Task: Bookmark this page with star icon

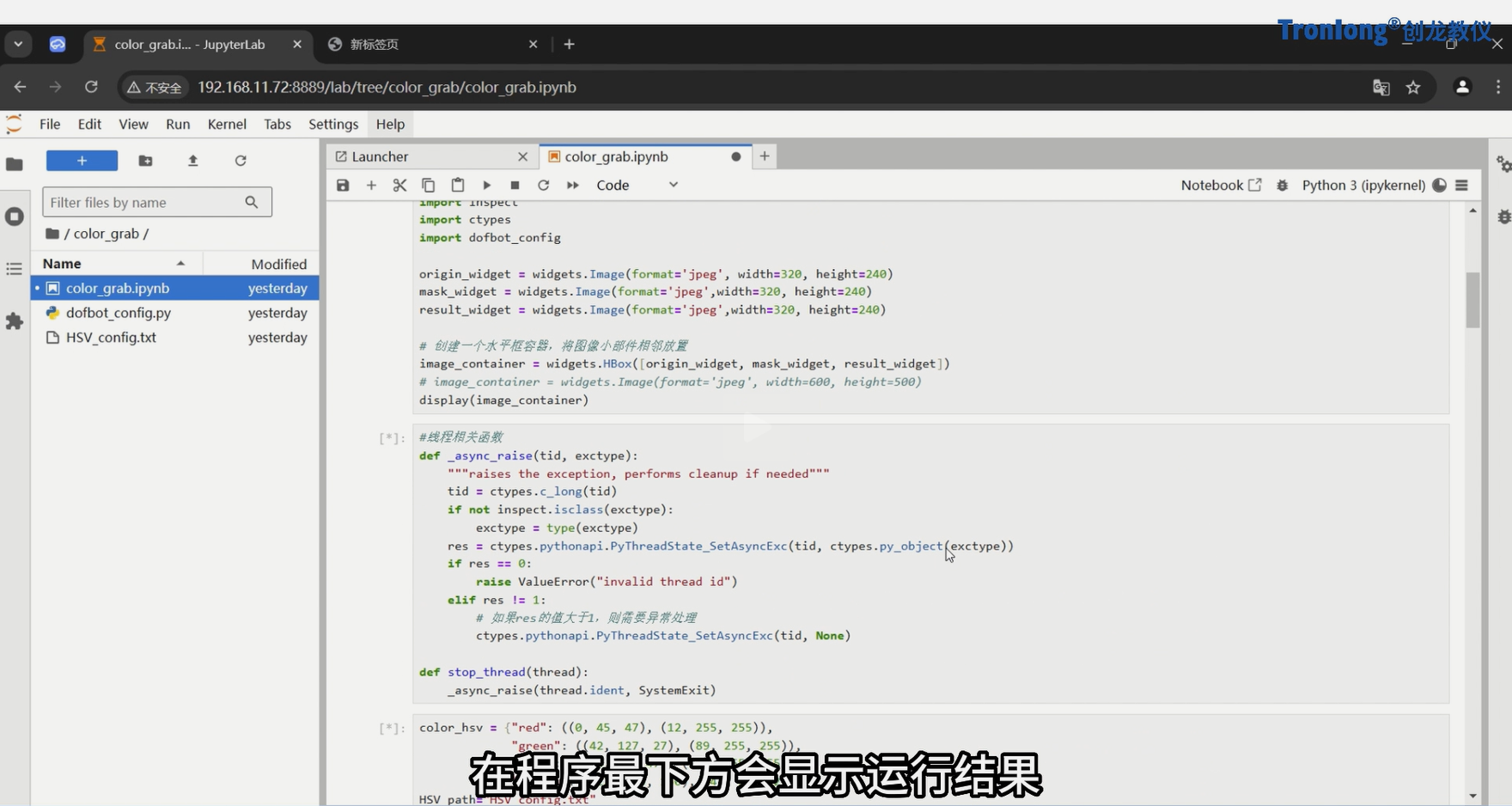Action: [x=1413, y=87]
